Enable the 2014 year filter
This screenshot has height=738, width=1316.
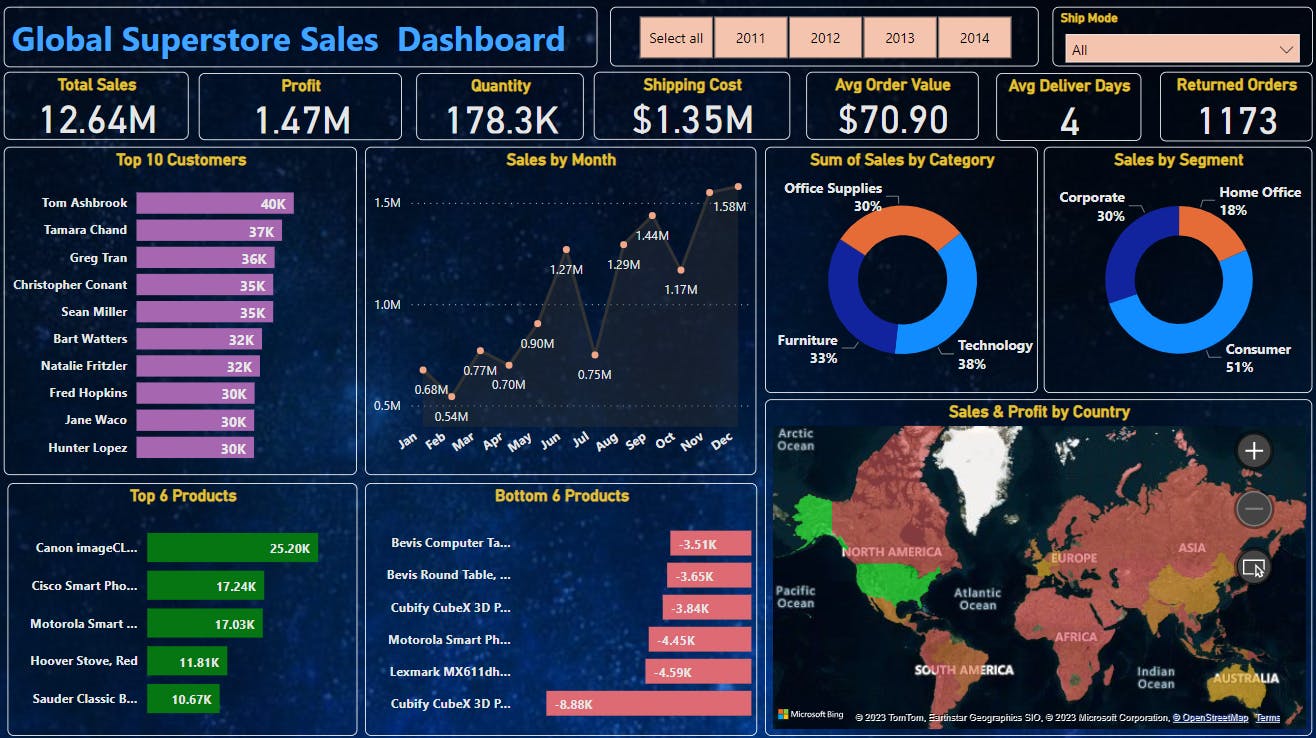click(974, 38)
